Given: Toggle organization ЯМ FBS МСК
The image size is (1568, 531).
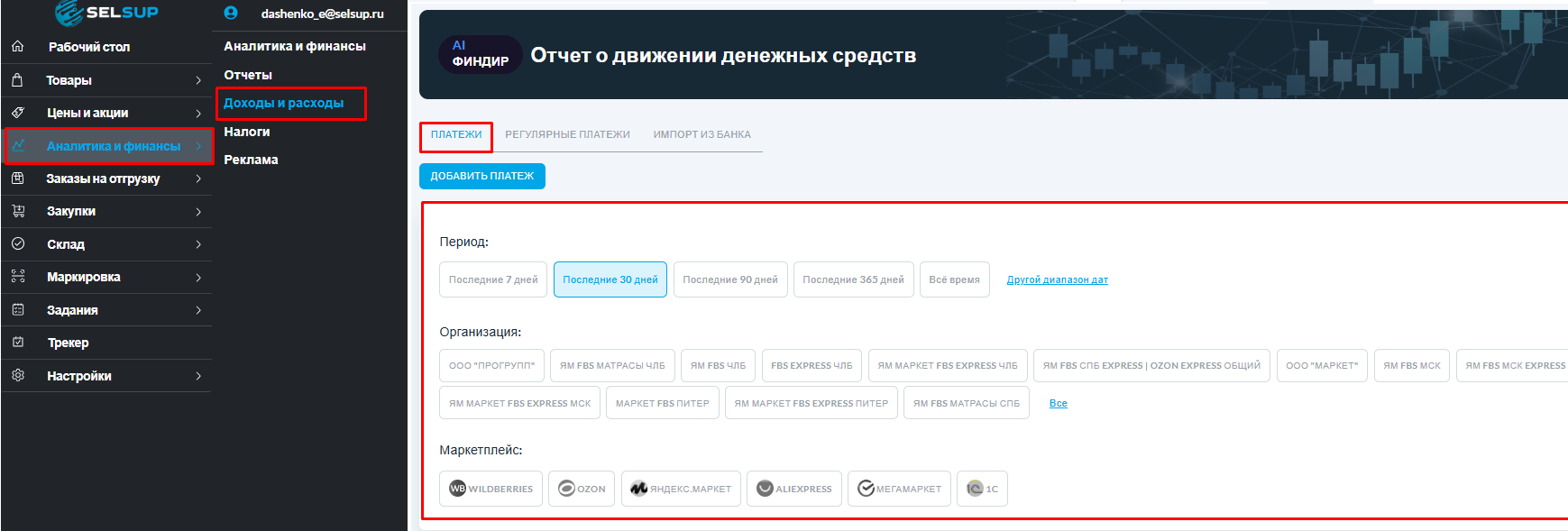Looking at the screenshot, I should [1412, 365].
